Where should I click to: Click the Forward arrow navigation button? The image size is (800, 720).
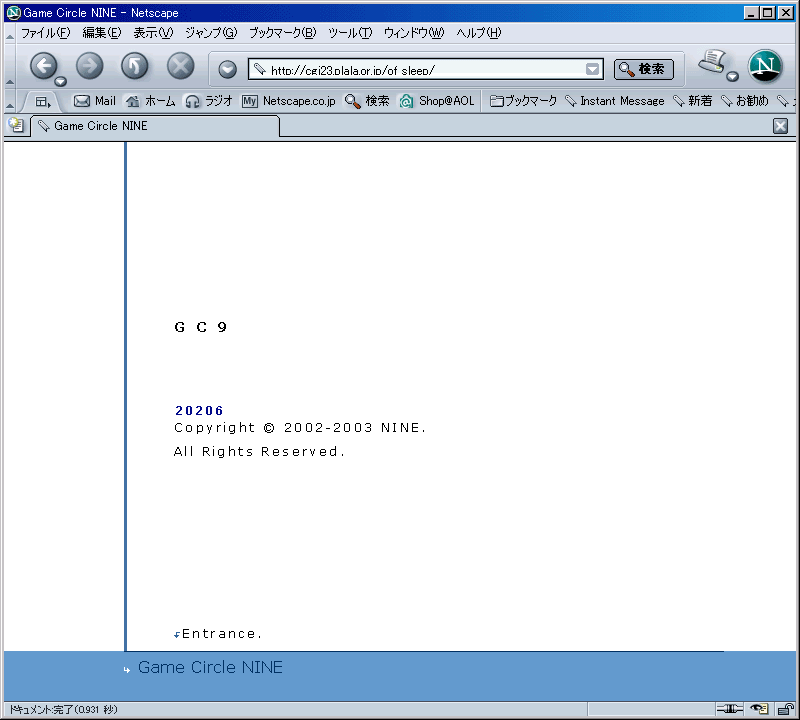click(x=89, y=66)
